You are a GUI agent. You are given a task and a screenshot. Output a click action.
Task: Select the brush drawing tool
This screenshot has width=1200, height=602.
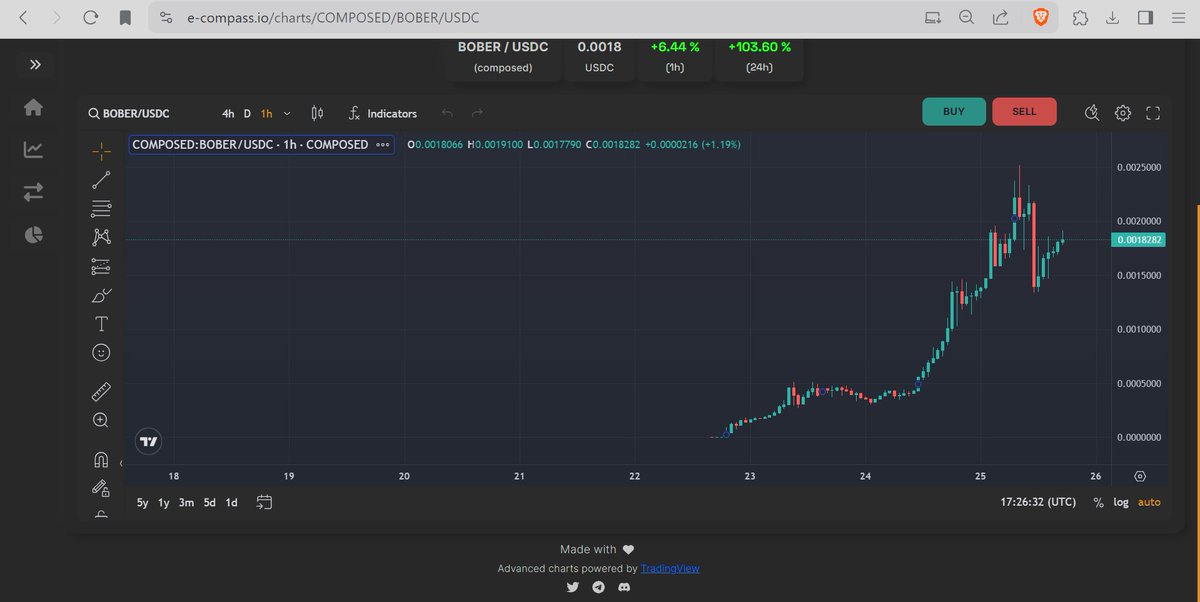click(x=100, y=295)
